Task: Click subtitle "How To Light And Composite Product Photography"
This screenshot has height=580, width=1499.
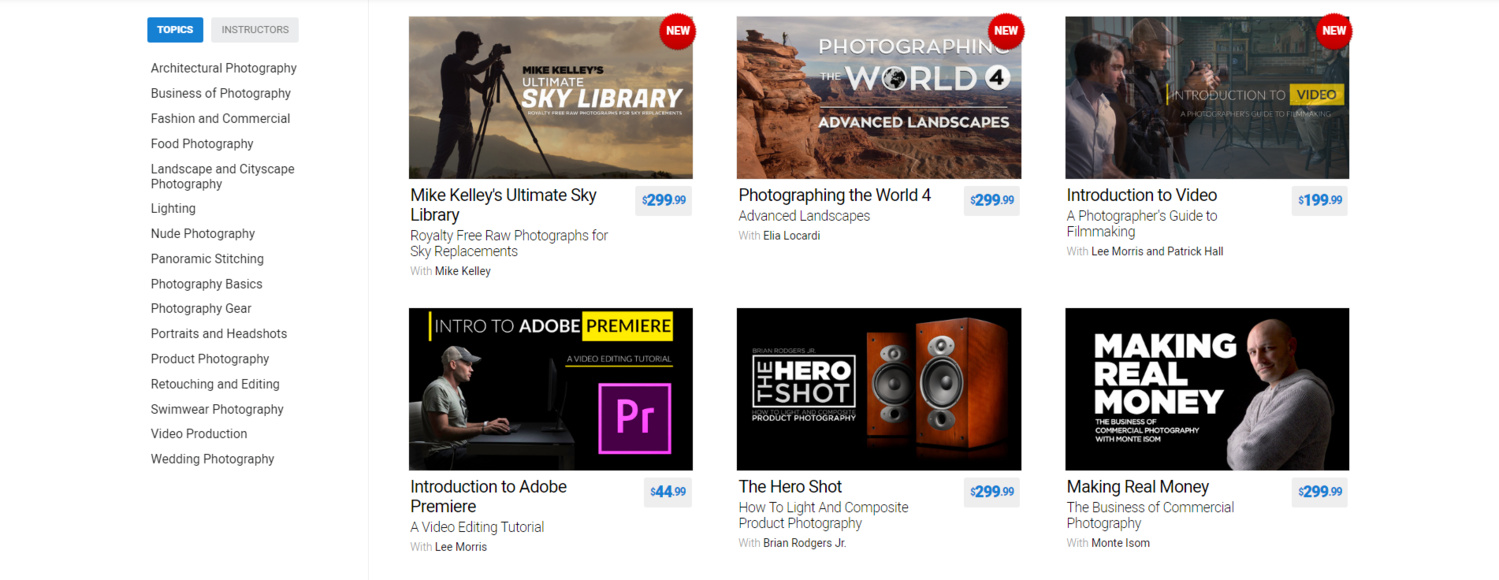Action: pos(823,515)
